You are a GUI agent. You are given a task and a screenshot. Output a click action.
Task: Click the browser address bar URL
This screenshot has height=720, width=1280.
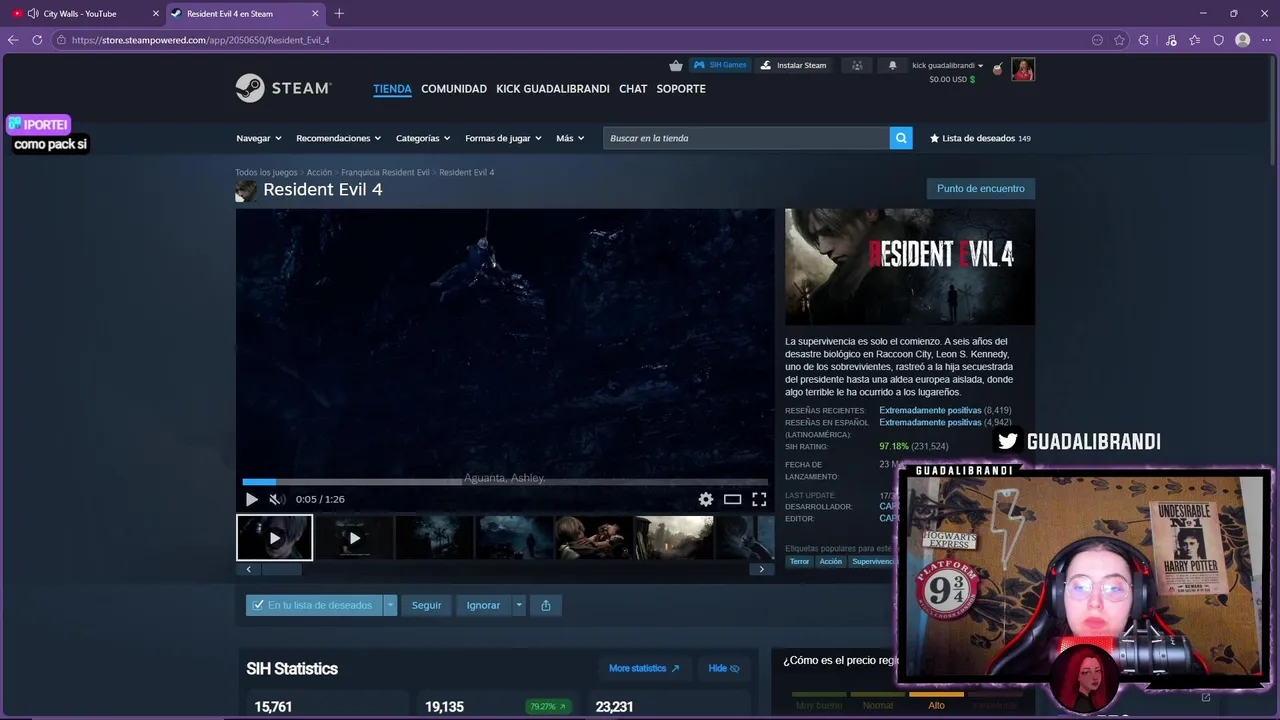[x=200, y=40]
